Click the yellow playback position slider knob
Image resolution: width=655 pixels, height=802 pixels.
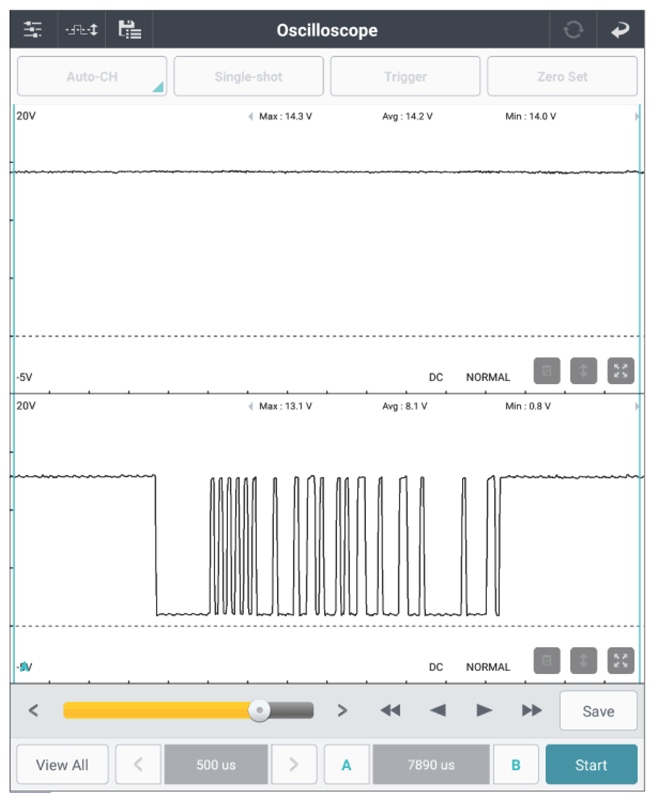259,710
